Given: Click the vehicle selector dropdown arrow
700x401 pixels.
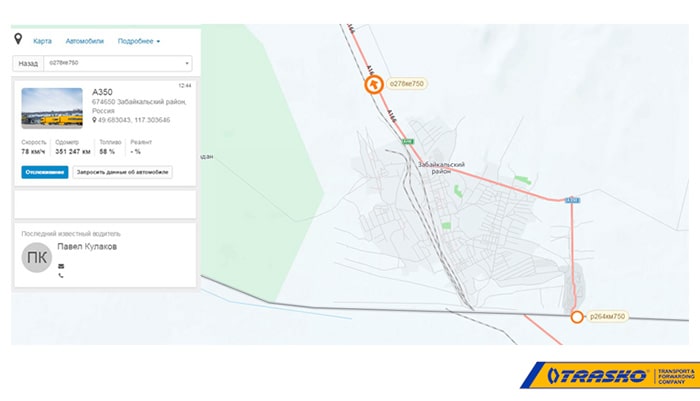Looking at the screenshot, I should coord(187,63).
